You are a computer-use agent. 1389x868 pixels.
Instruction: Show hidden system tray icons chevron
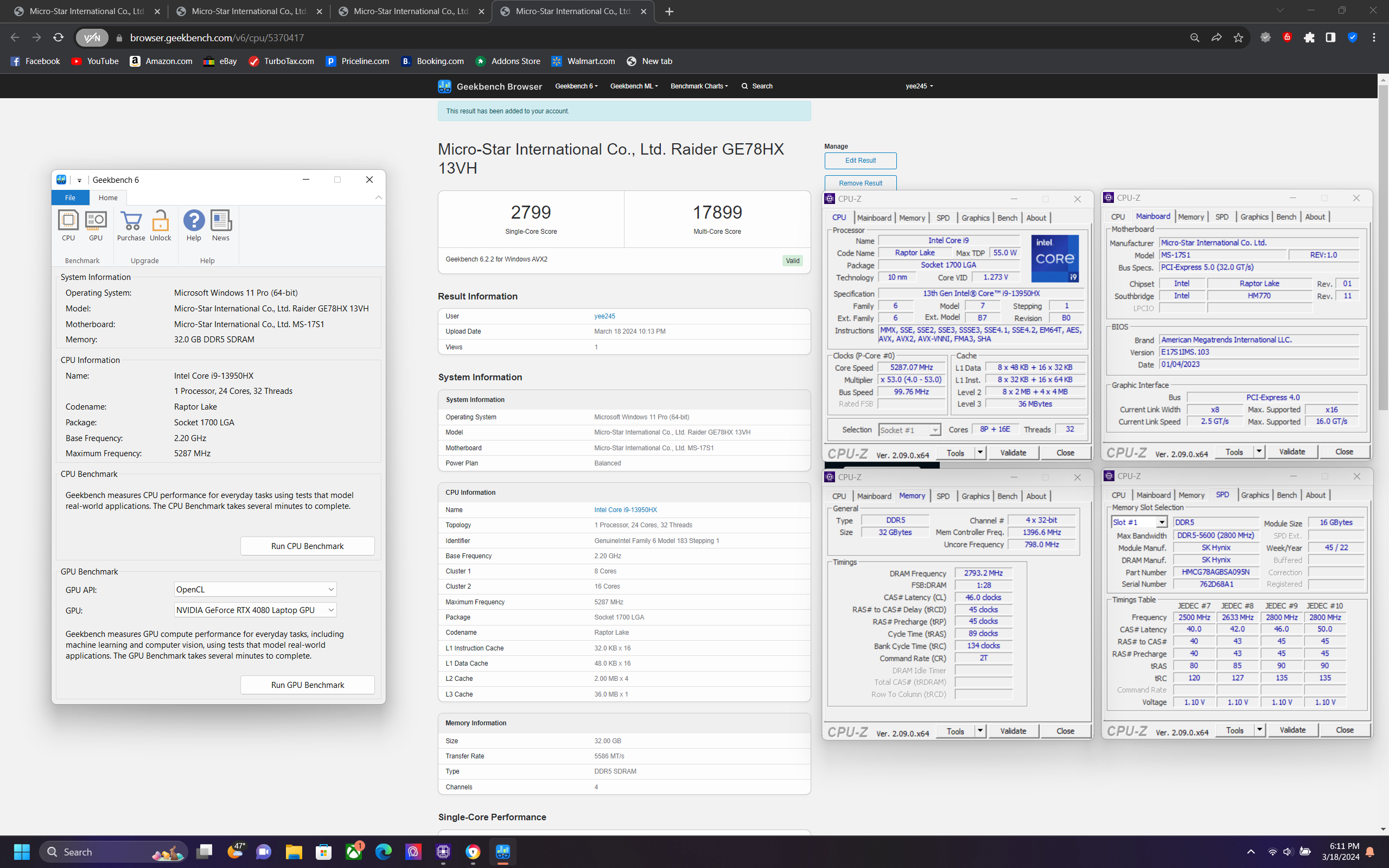[1251, 852]
